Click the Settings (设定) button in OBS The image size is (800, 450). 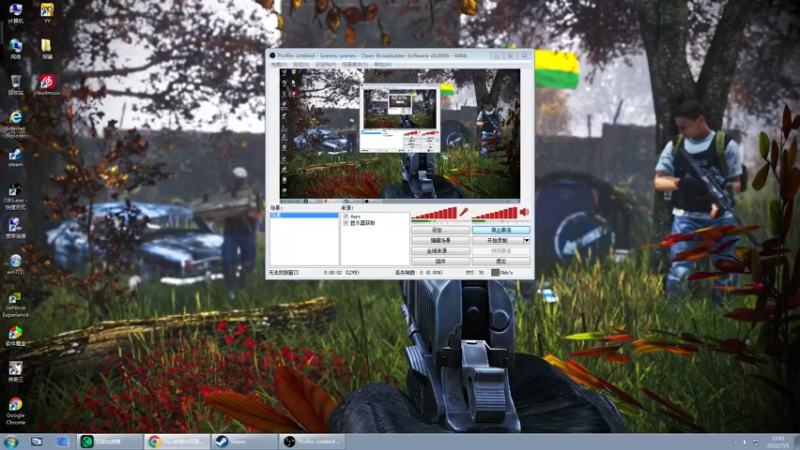(x=440, y=230)
